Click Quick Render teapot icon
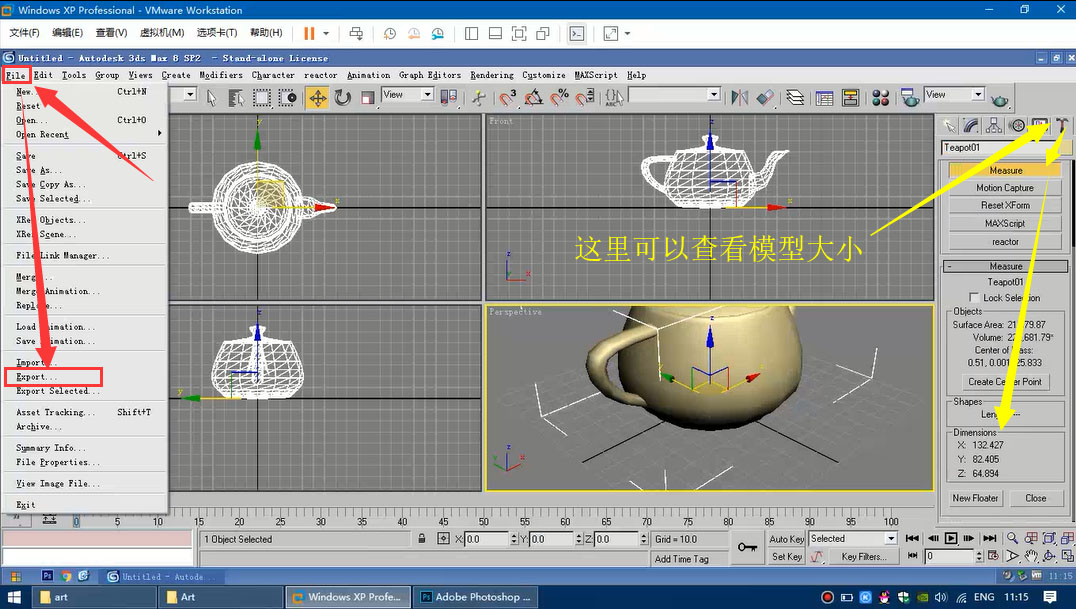 click(1000, 100)
